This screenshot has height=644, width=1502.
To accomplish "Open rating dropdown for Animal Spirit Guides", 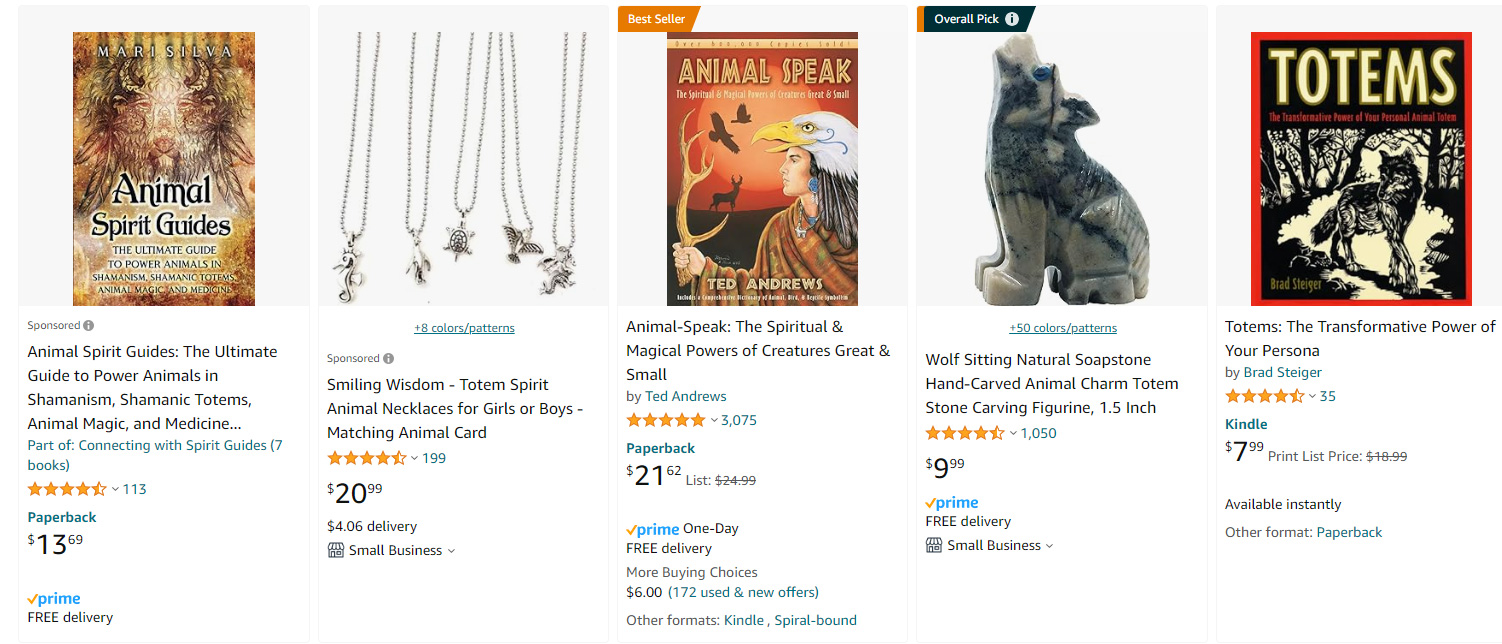I will (115, 490).
